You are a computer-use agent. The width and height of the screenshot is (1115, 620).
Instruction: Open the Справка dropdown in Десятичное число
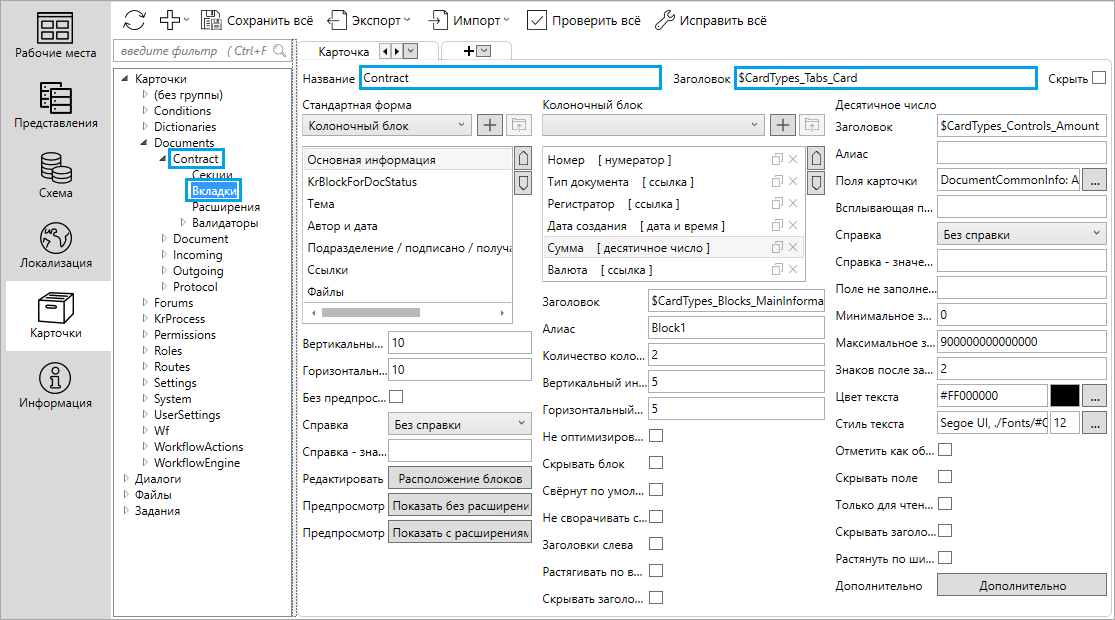[1021, 235]
